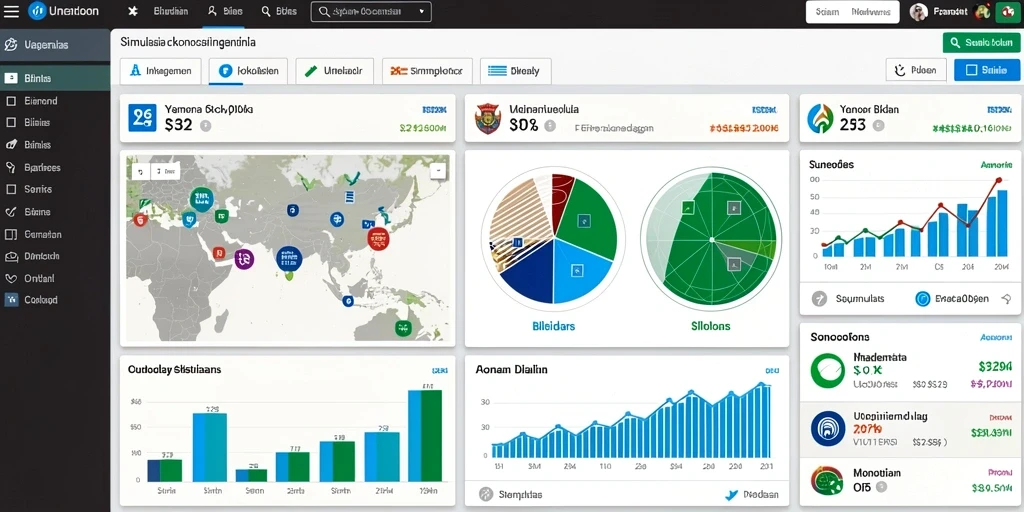Image resolution: width=1024 pixels, height=512 pixels.
Task: Switch to the Inkegemen tab
Action: point(161,71)
